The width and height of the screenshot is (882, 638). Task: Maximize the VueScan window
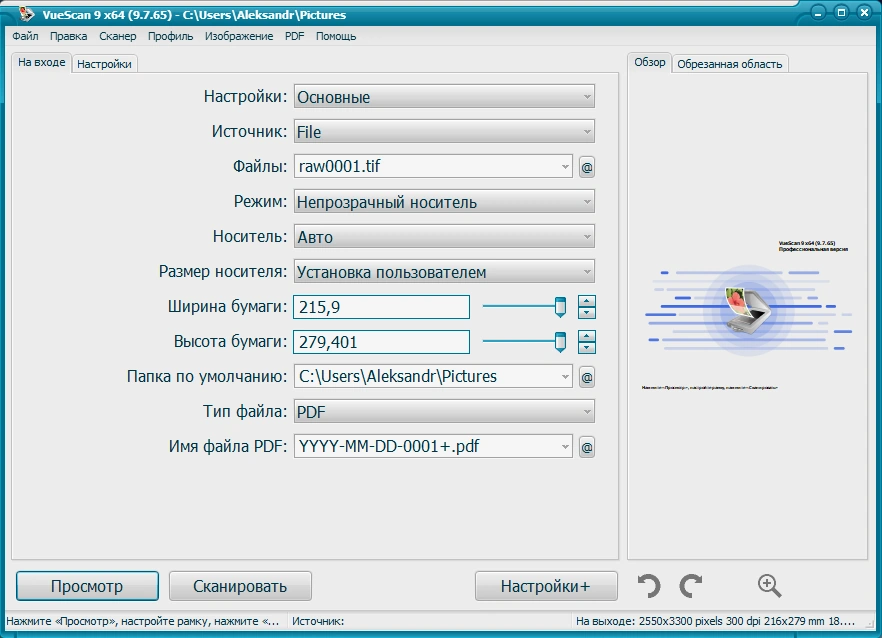coord(842,13)
